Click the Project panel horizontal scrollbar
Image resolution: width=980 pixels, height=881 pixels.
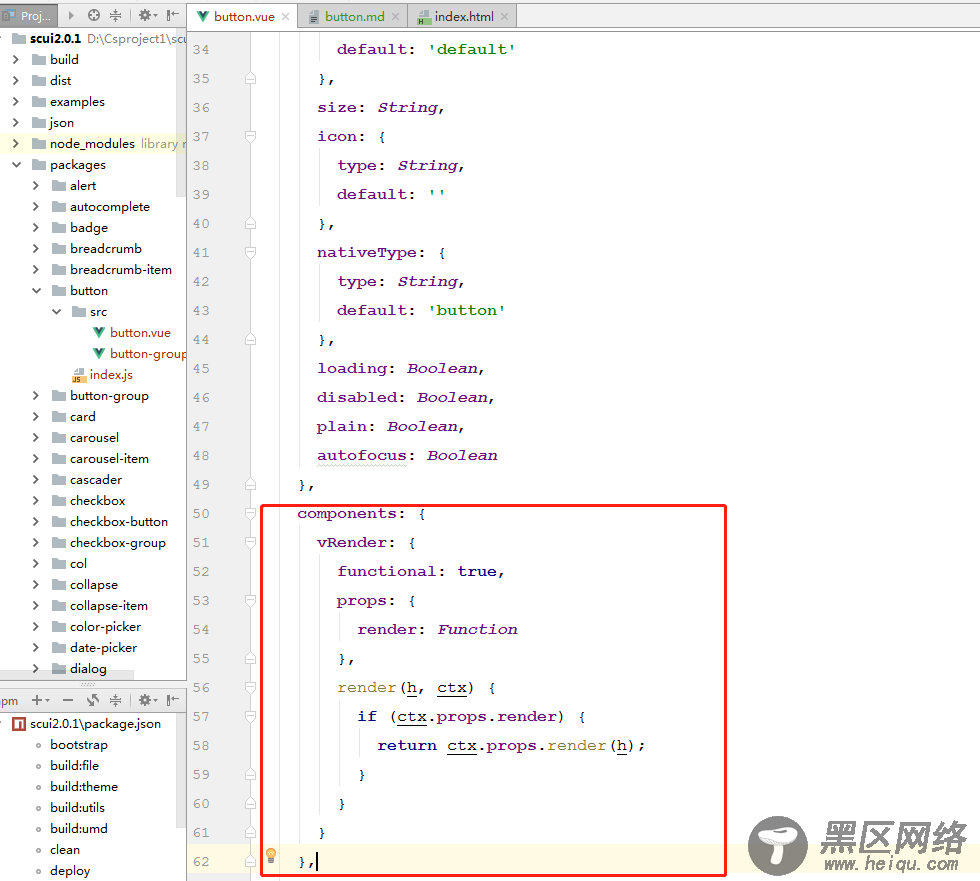coord(67,674)
